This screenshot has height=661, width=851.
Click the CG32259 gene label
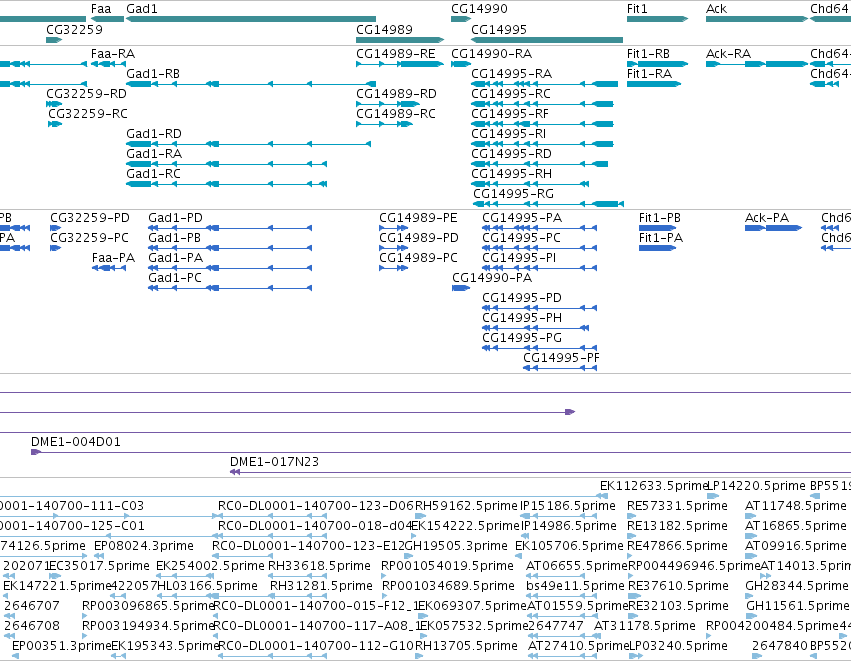click(74, 29)
